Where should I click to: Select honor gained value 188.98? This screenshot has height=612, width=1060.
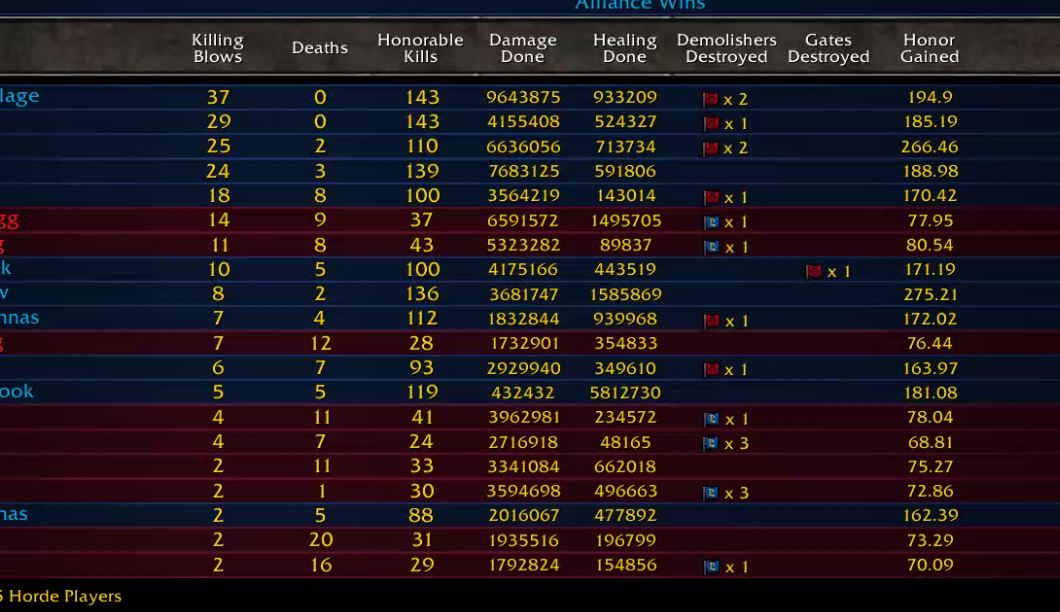tap(930, 171)
